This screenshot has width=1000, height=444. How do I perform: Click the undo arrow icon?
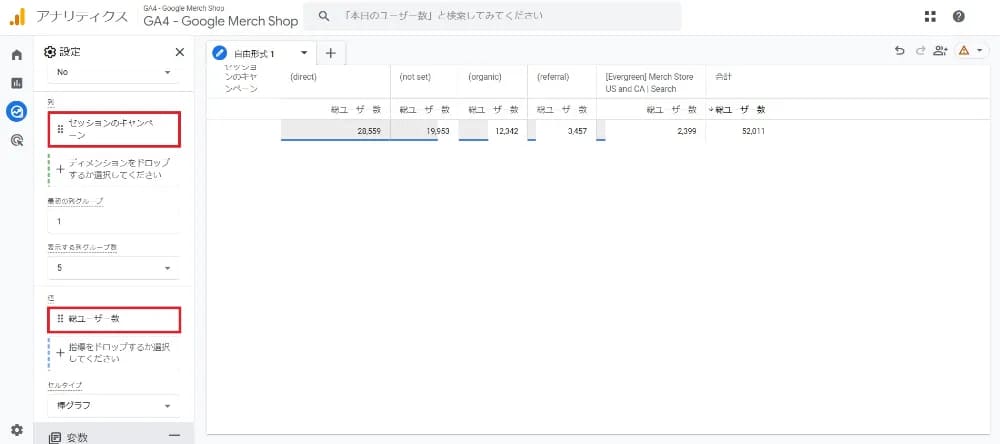[899, 51]
